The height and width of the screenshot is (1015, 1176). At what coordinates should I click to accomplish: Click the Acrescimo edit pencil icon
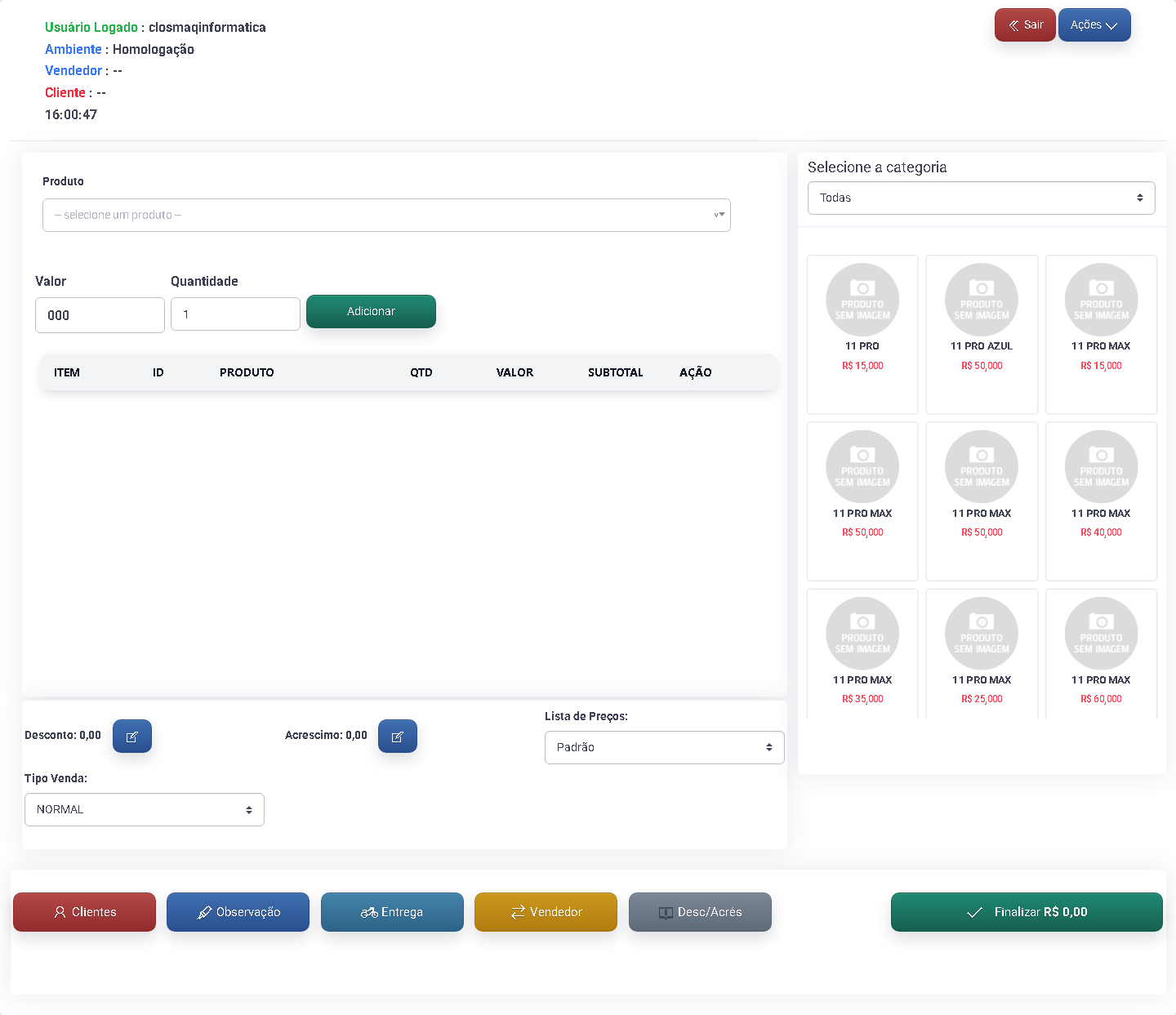click(x=397, y=736)
